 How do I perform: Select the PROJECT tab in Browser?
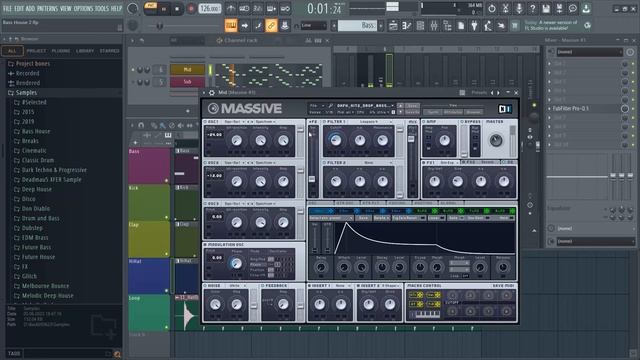coord(36,51)
